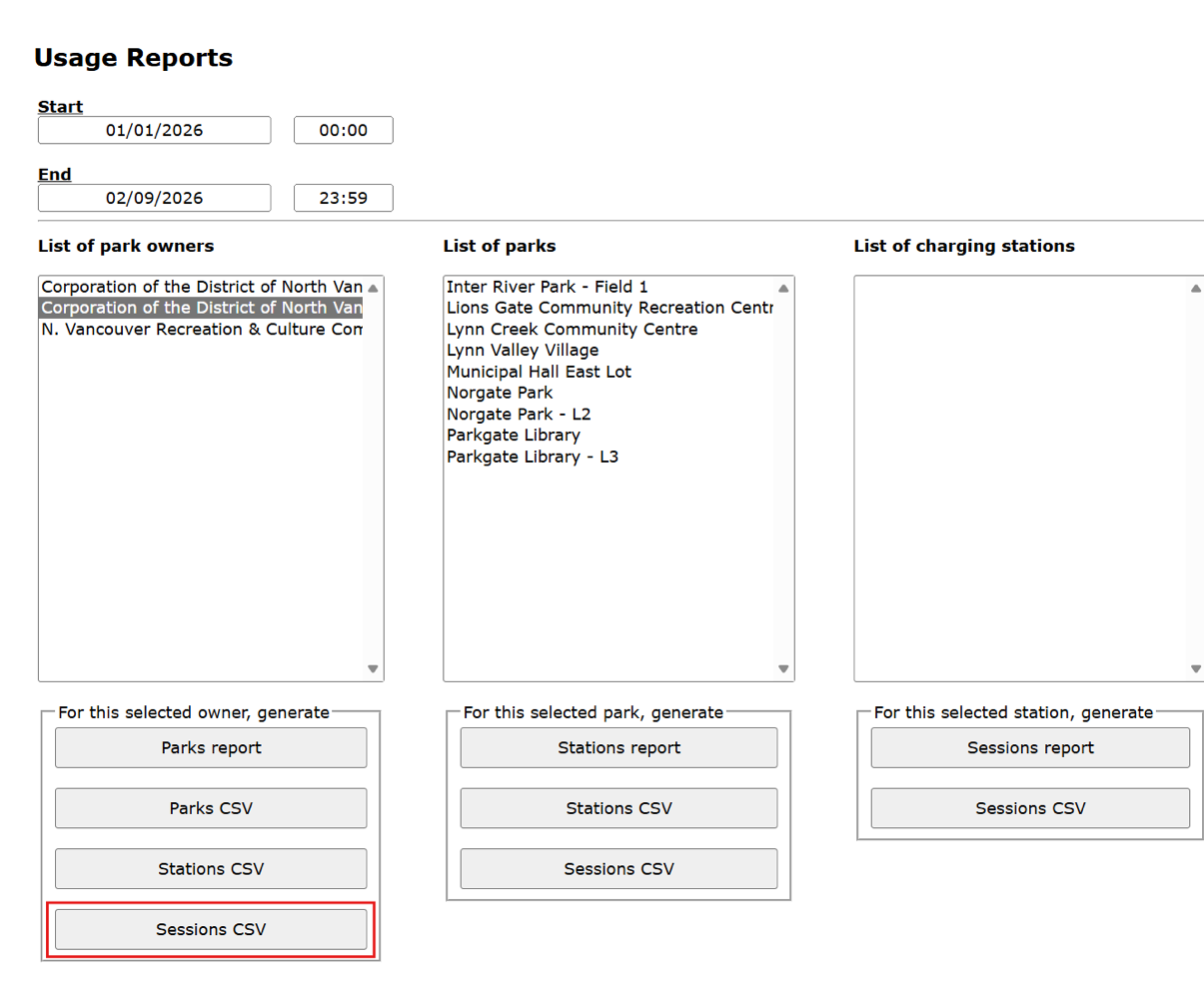Screen dimensions: 1204x984
Task: Generate the Parks report for owner
Action: pos(211,747)
